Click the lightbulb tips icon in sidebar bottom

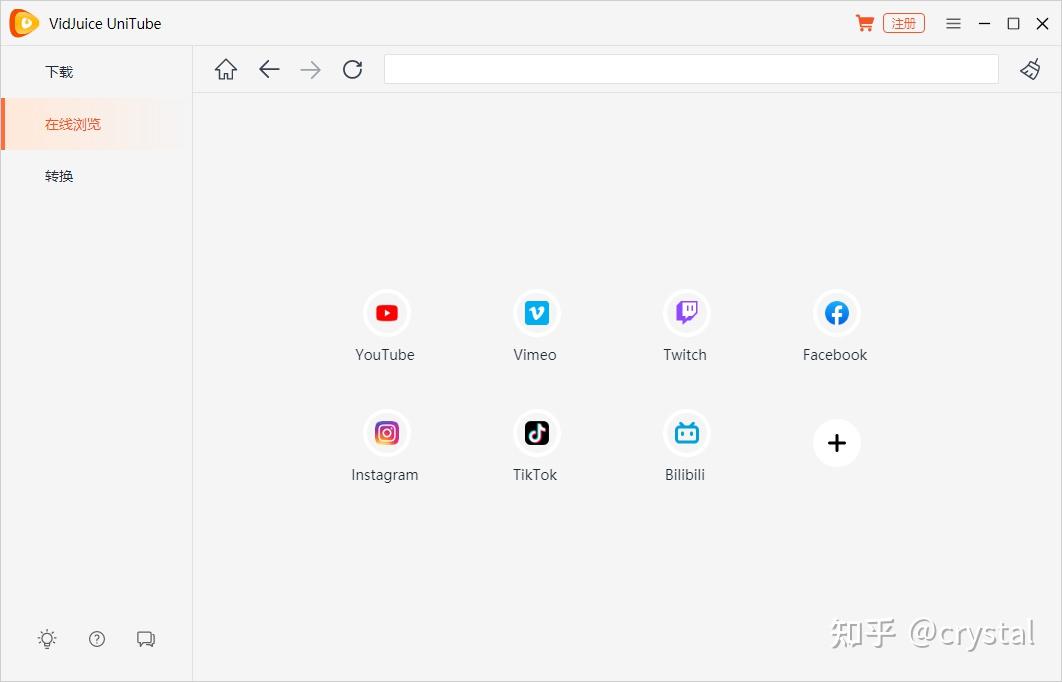(x=46, y=638)
